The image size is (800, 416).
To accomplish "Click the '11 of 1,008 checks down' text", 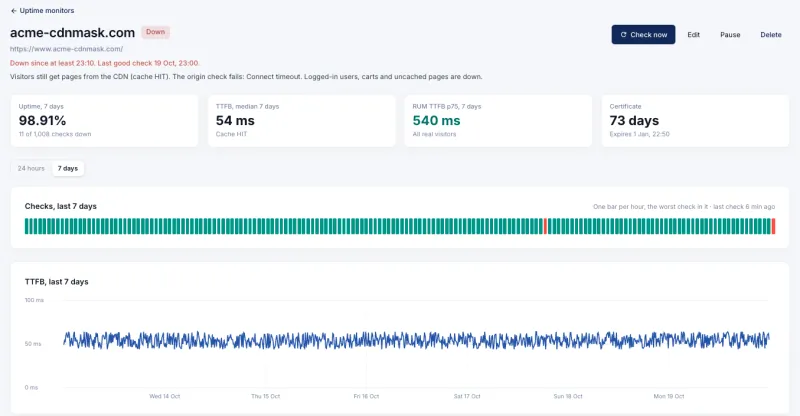I will pos(55,134).
